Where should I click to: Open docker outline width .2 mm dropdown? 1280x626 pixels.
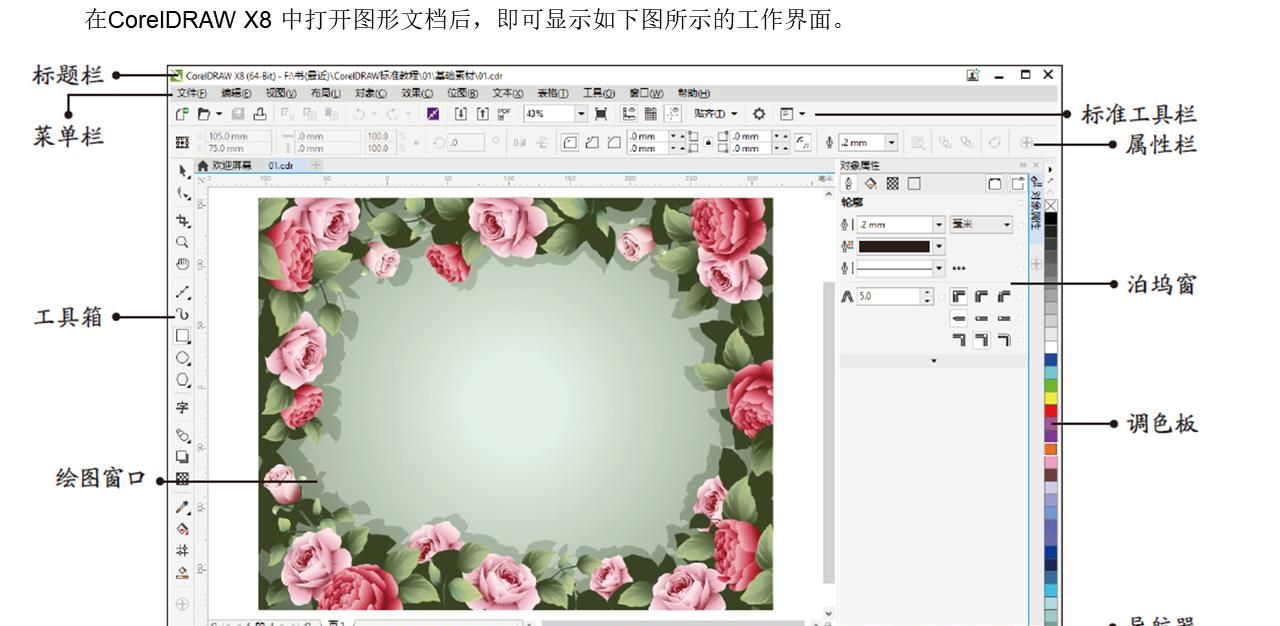tap(939, 225)
